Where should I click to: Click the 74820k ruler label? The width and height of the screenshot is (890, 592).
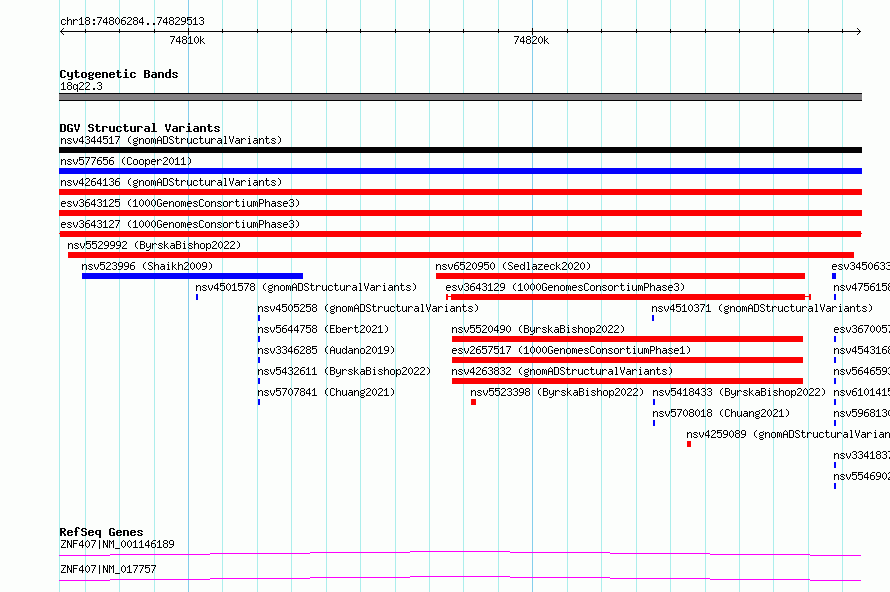pos(531,40)
